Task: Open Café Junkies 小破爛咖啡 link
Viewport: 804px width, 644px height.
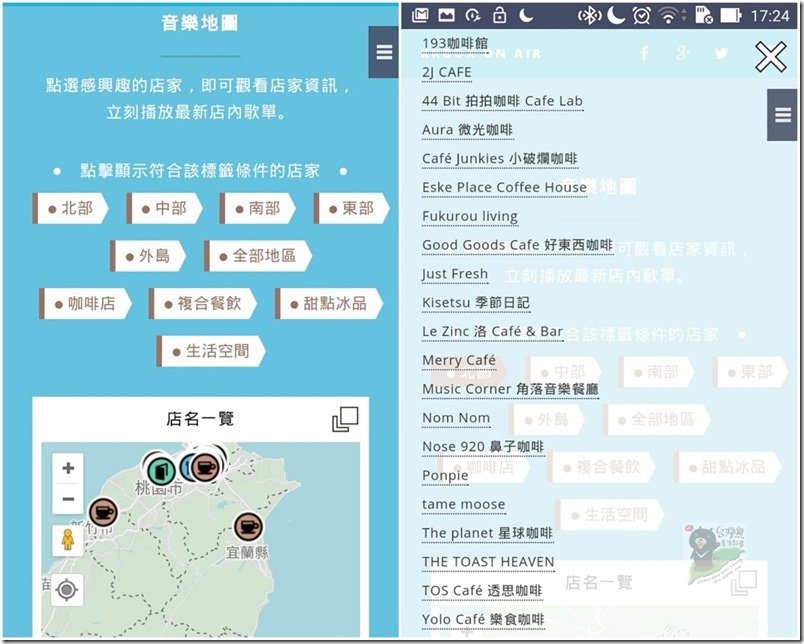Action: [500, 158]
